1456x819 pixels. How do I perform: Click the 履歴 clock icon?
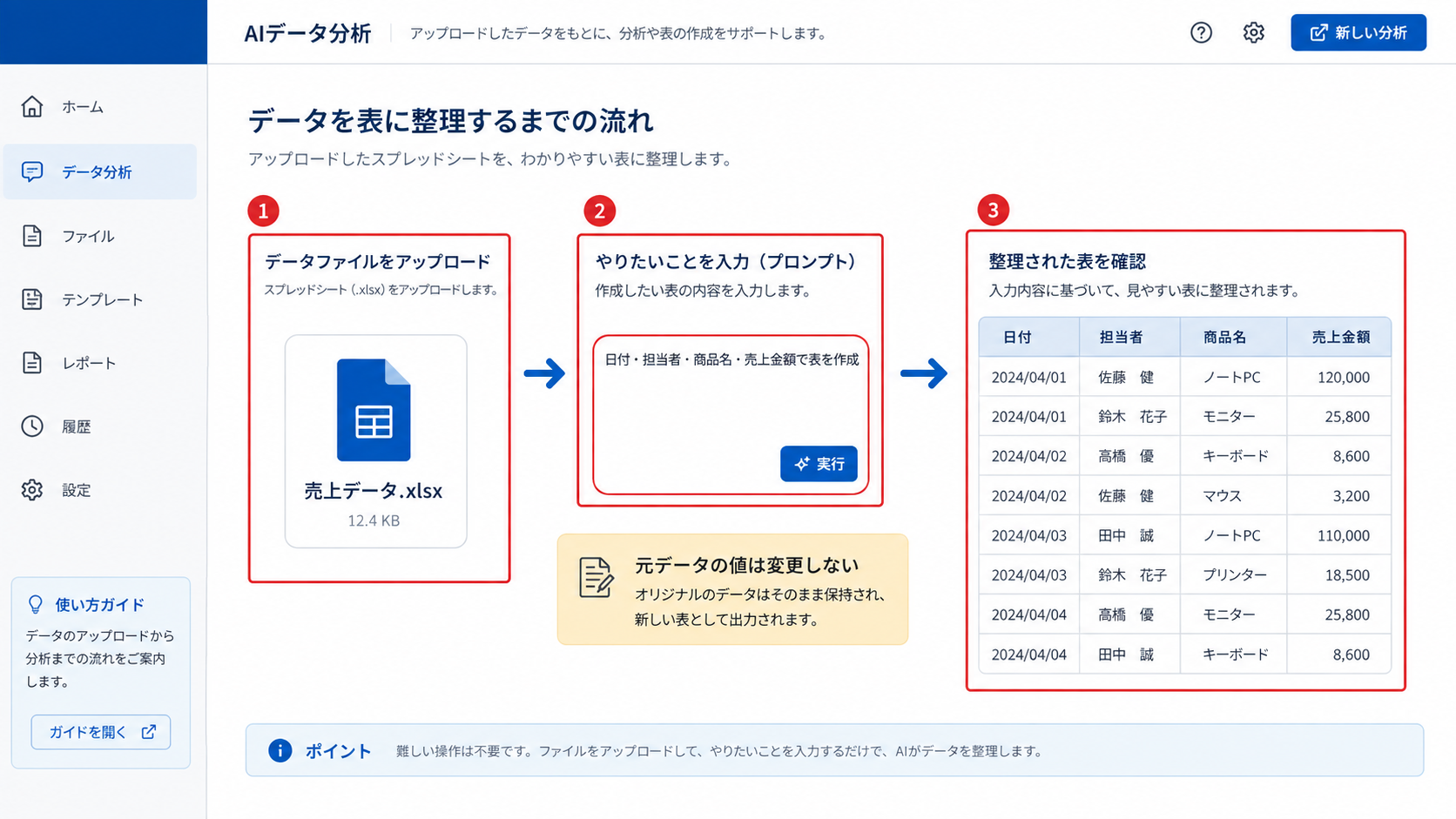[x=32, y=426]
